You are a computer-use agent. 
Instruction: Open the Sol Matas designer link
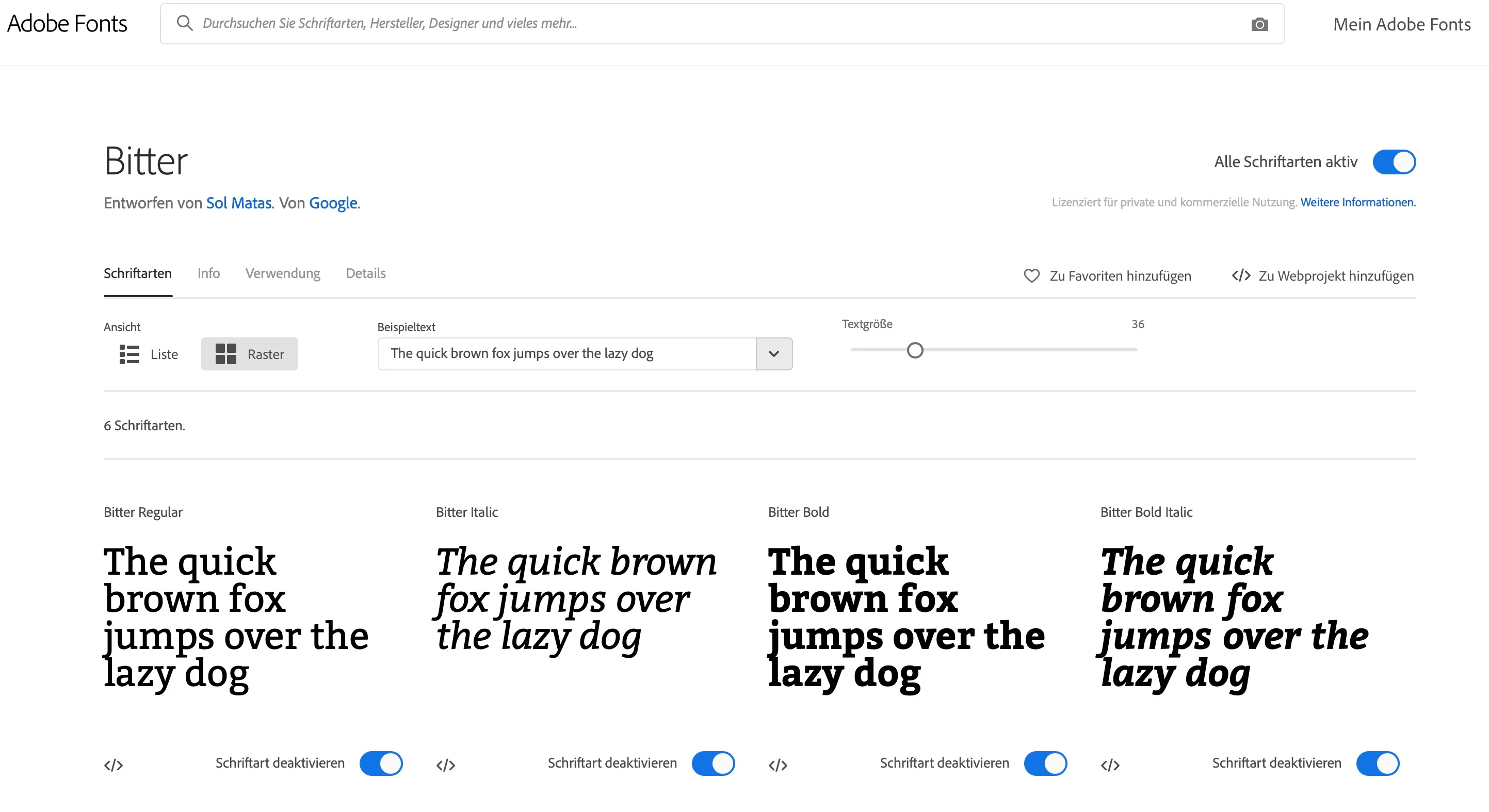(238, 203)
